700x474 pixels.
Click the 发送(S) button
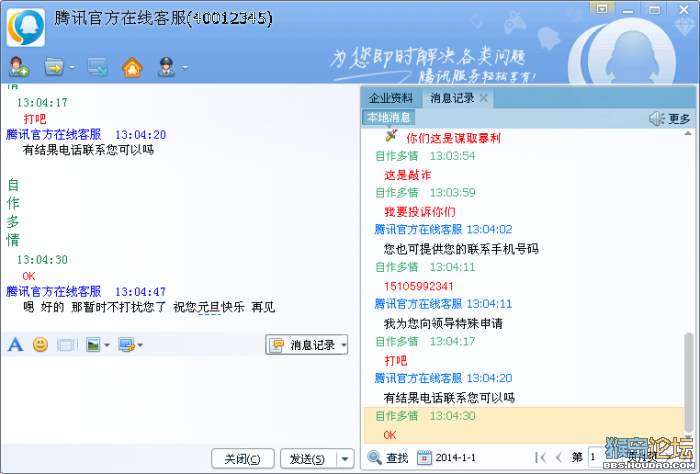pos(308,459)
